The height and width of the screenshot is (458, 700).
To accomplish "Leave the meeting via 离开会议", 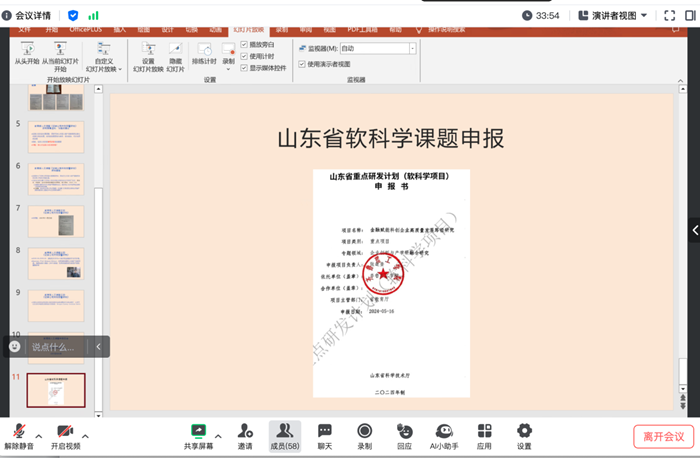I will coord(662,436).
